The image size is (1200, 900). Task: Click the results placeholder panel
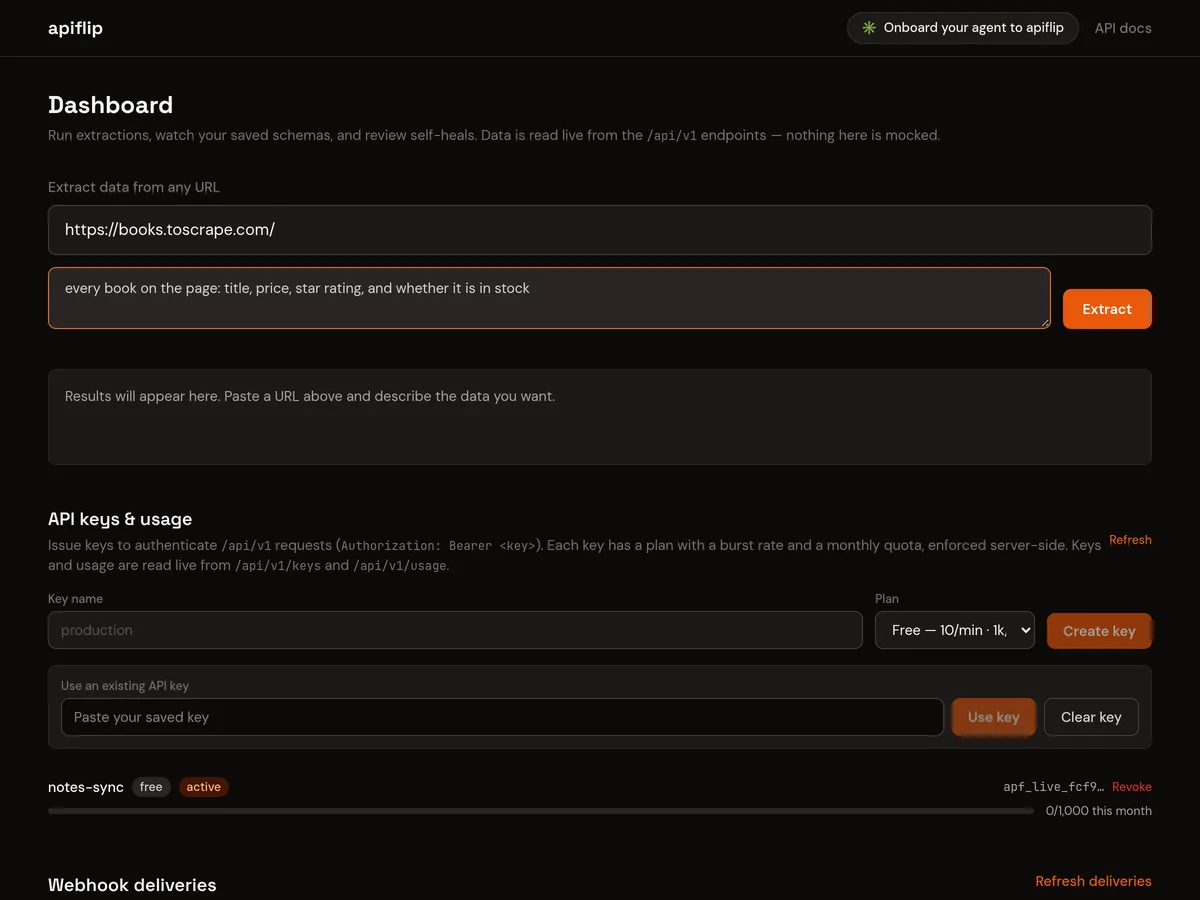tap(600, 417)
